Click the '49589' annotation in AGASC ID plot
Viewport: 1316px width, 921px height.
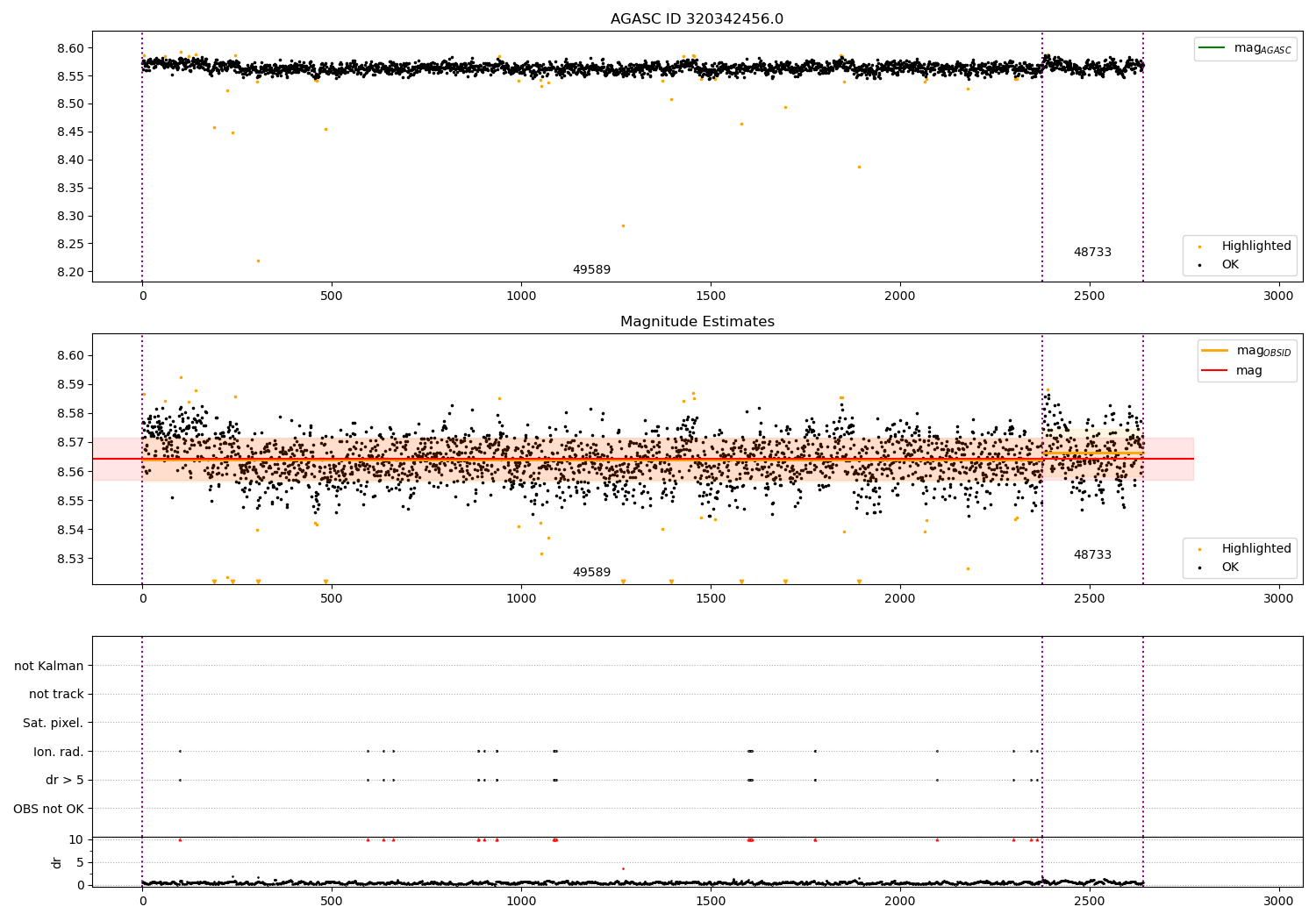pyautogui.click(x=591, y=270)
